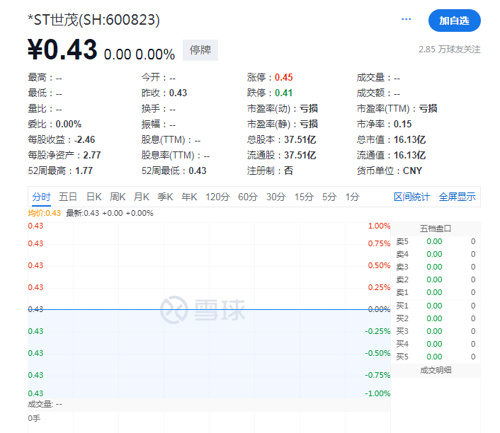Switch to the 日K chart tab
The height and width of the screenshot is (433, 500).
click(x=94, y=197)
